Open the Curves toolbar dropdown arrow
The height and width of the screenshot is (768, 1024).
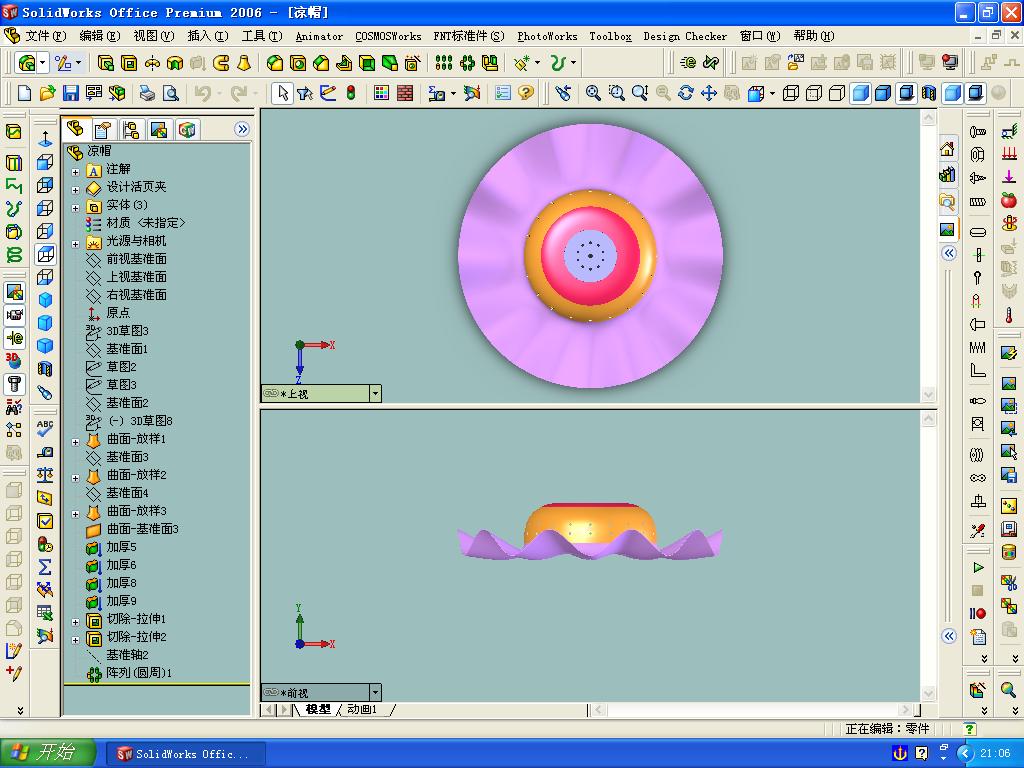click(573, 63)
